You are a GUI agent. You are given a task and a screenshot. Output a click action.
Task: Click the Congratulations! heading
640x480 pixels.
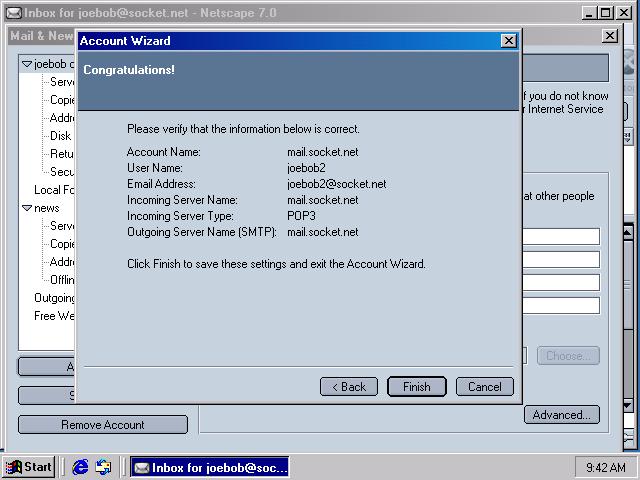coord(129,70)
